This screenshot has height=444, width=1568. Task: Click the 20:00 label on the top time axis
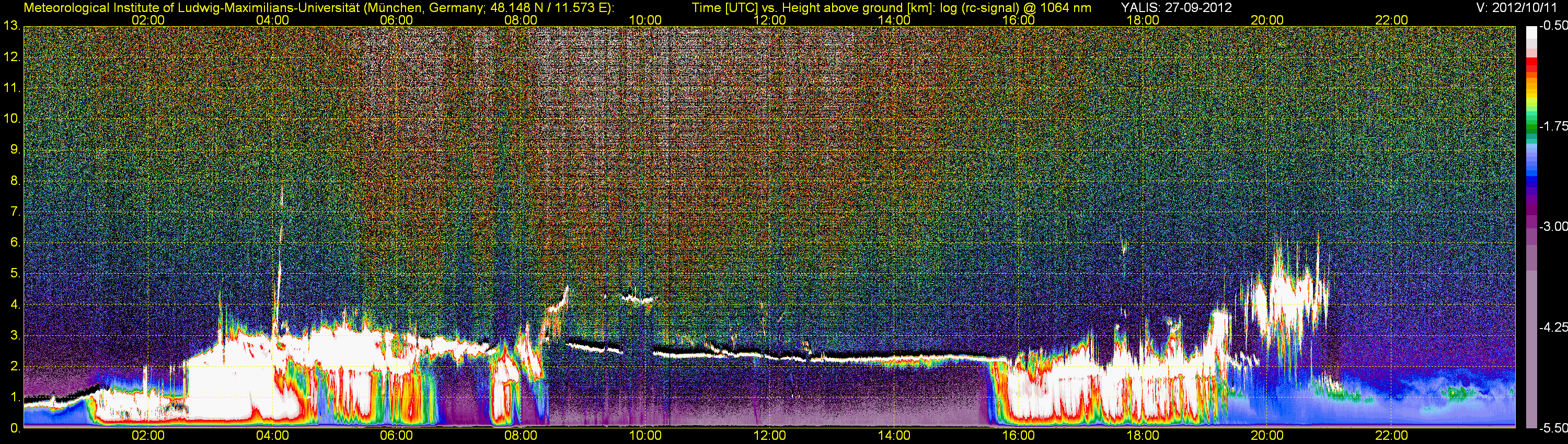1267,20
